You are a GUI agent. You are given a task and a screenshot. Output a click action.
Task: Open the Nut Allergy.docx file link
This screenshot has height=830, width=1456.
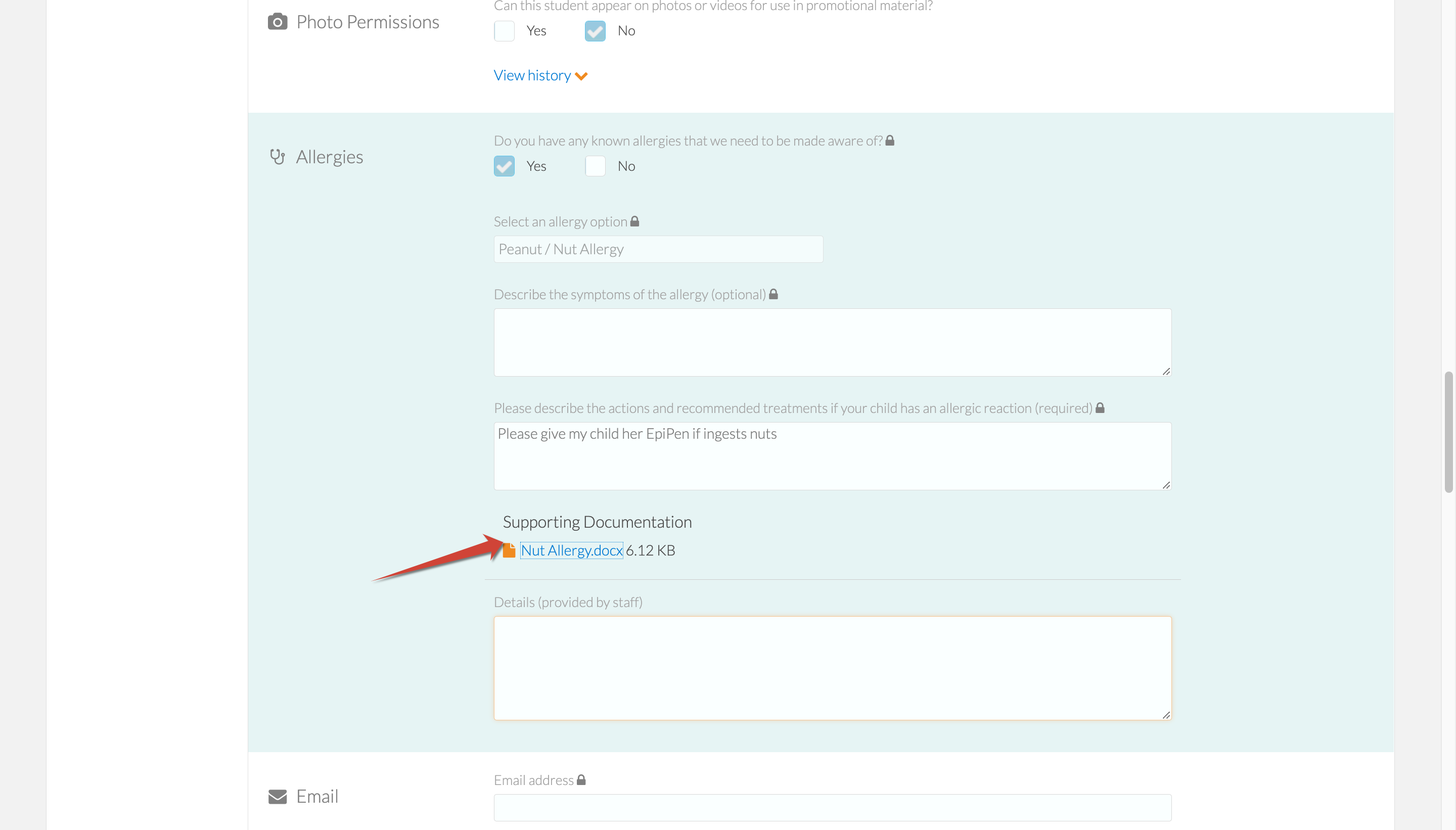pos(572,550)
